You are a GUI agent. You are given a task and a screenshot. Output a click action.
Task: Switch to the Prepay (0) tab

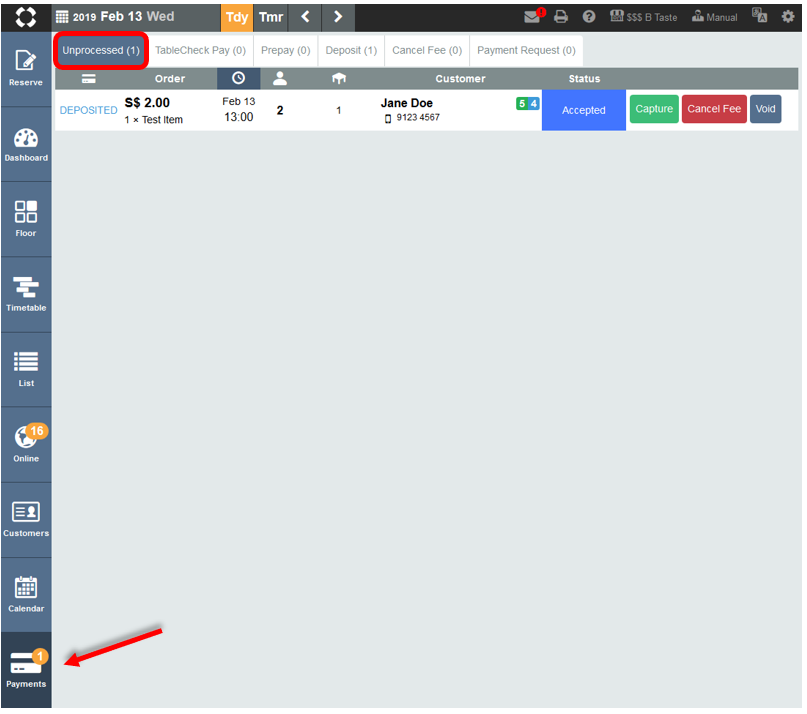coord(286,50)
